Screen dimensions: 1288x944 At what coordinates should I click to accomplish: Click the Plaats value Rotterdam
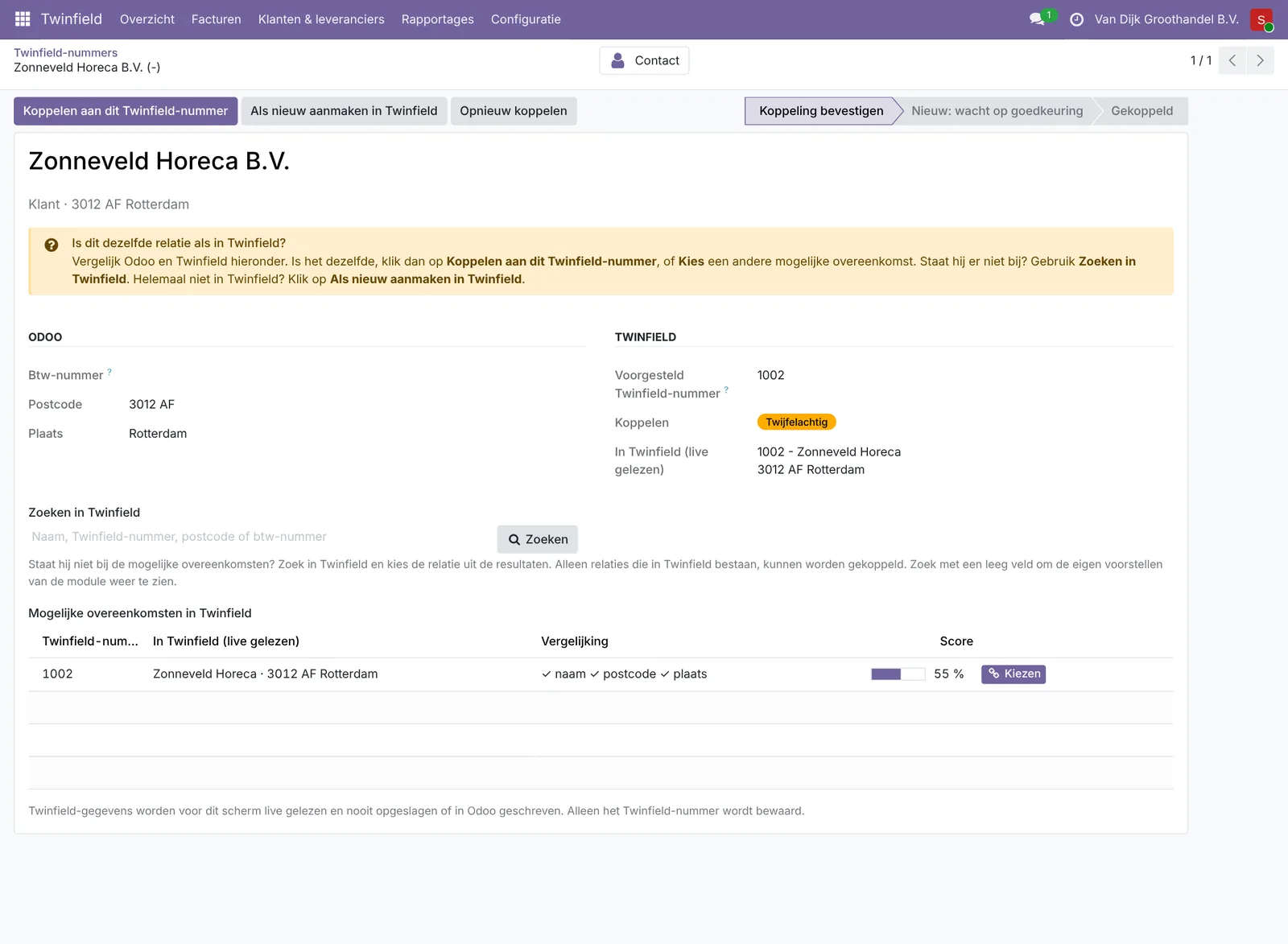[158, 434]
